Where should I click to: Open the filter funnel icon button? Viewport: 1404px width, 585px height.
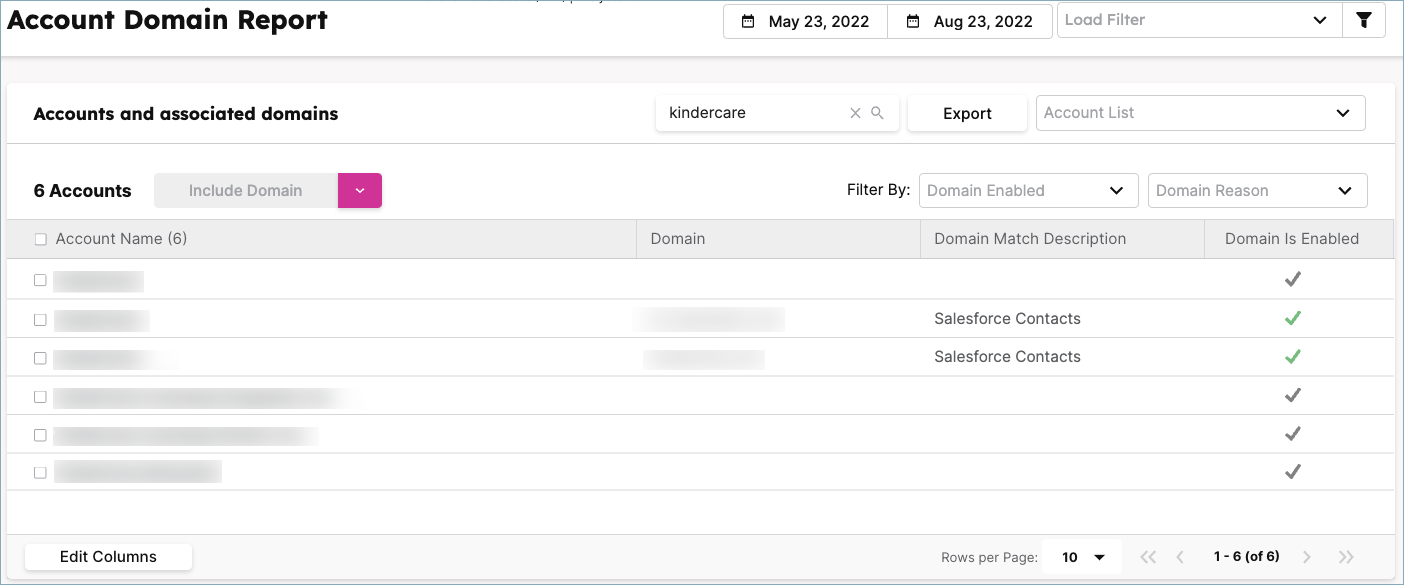pyautogui.click(x=1364, y=21)
